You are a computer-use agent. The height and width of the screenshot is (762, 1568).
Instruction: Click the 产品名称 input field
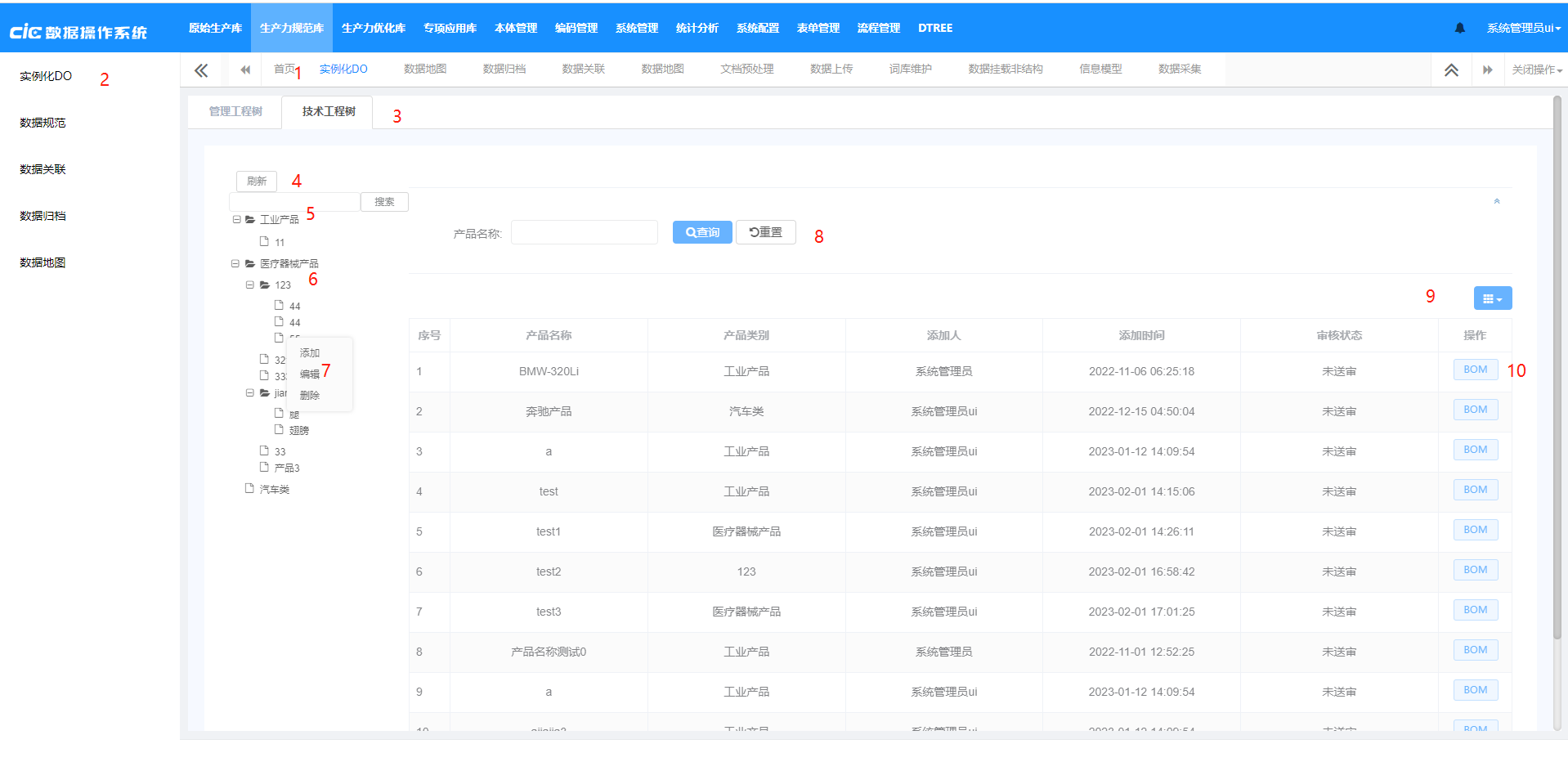[584, 232]
